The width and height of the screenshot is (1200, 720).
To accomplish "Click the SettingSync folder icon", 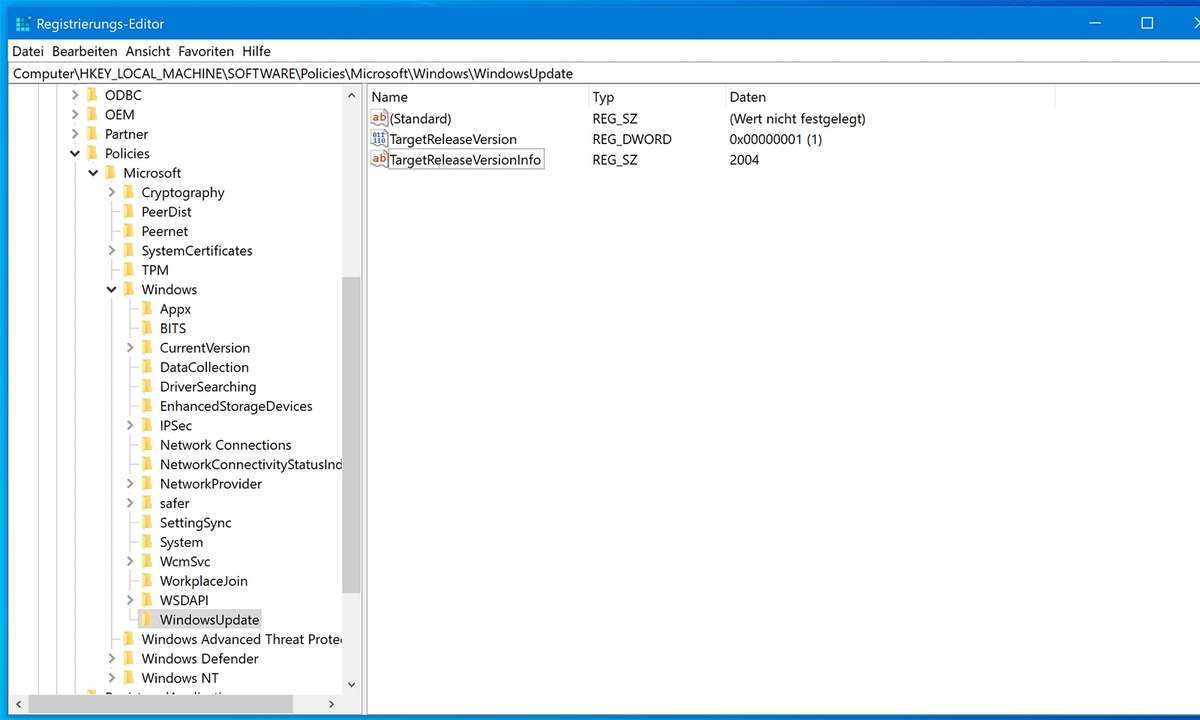I will point(147,522).
